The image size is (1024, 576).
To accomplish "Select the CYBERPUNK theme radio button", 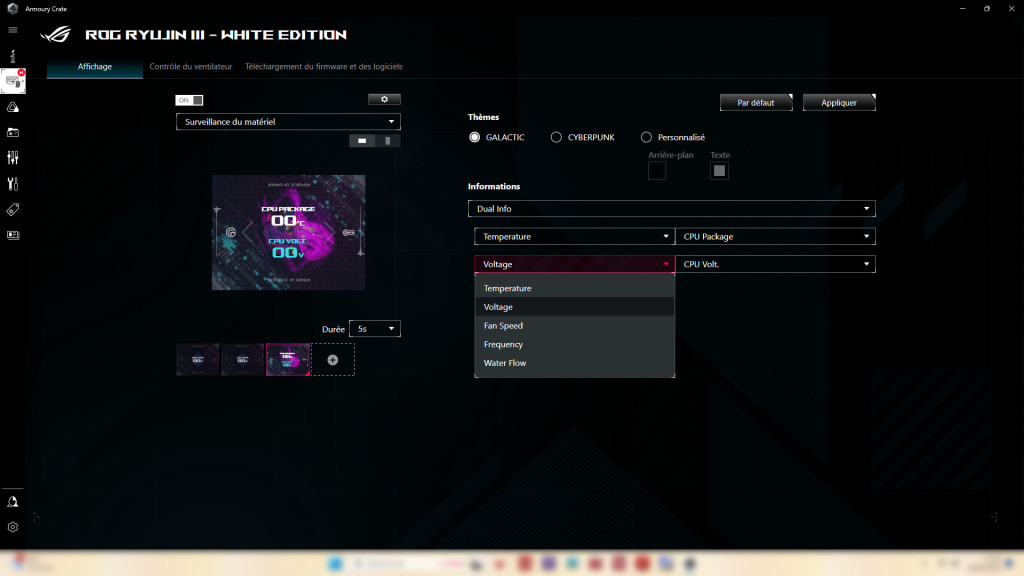I will pos(556,137).
